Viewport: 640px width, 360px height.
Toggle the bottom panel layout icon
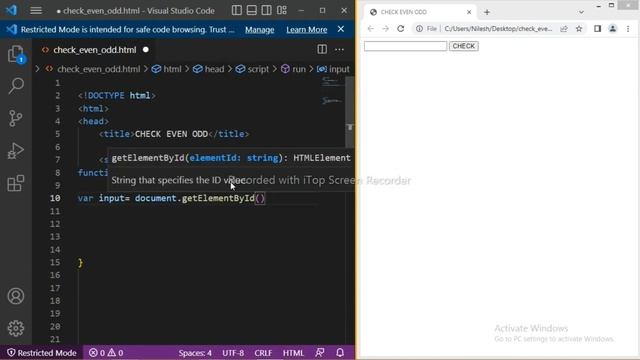point(252,11)
